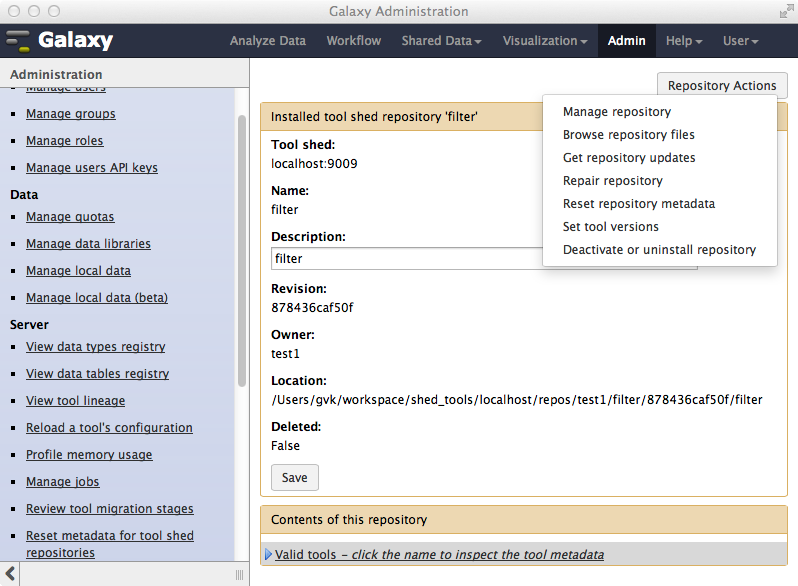Choose Browse repository files

629,134
